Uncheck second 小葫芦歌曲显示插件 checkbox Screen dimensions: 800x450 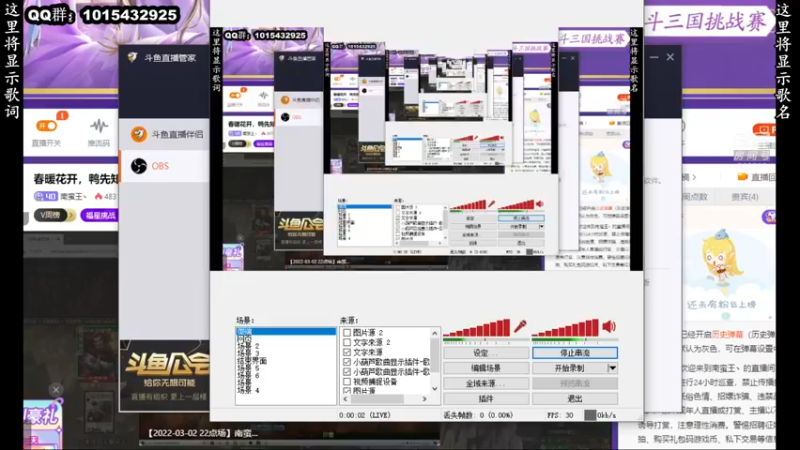pyautogui.click(x=347, y=371)
